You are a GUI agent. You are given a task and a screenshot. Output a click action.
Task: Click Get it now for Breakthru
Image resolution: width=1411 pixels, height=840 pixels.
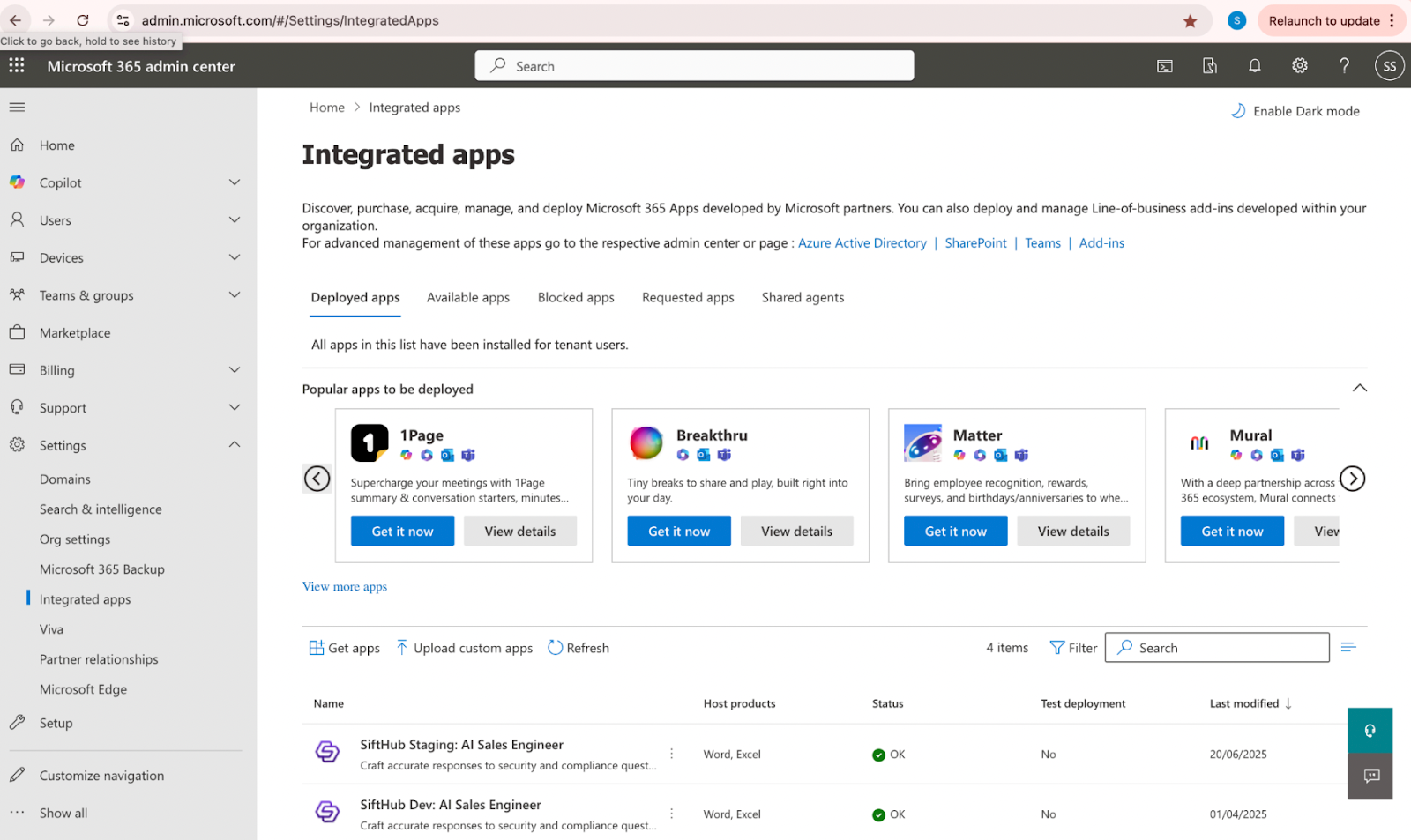tap(678, 532)
